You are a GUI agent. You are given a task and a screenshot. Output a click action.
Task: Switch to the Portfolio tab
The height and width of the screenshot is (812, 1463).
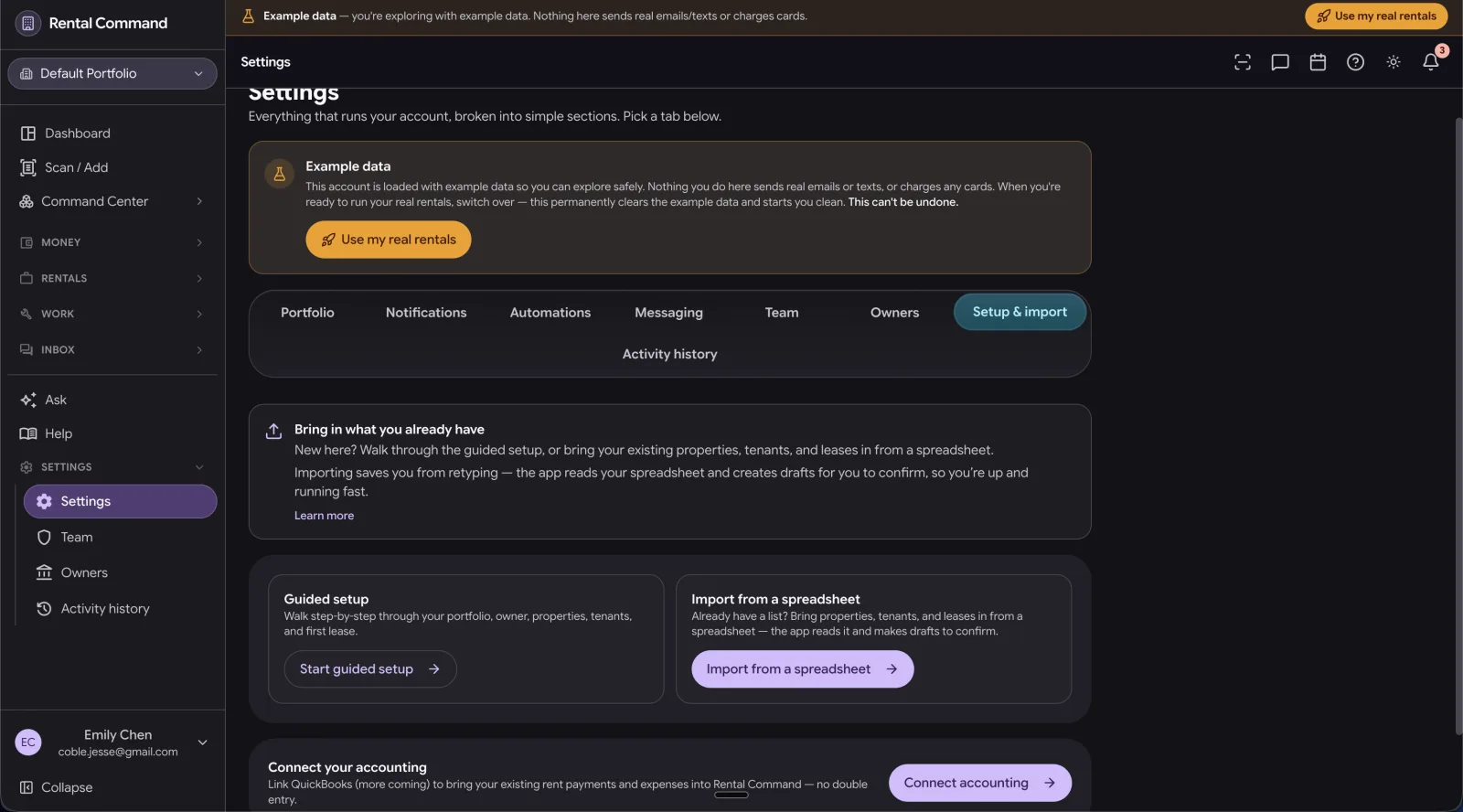point(307,313)
